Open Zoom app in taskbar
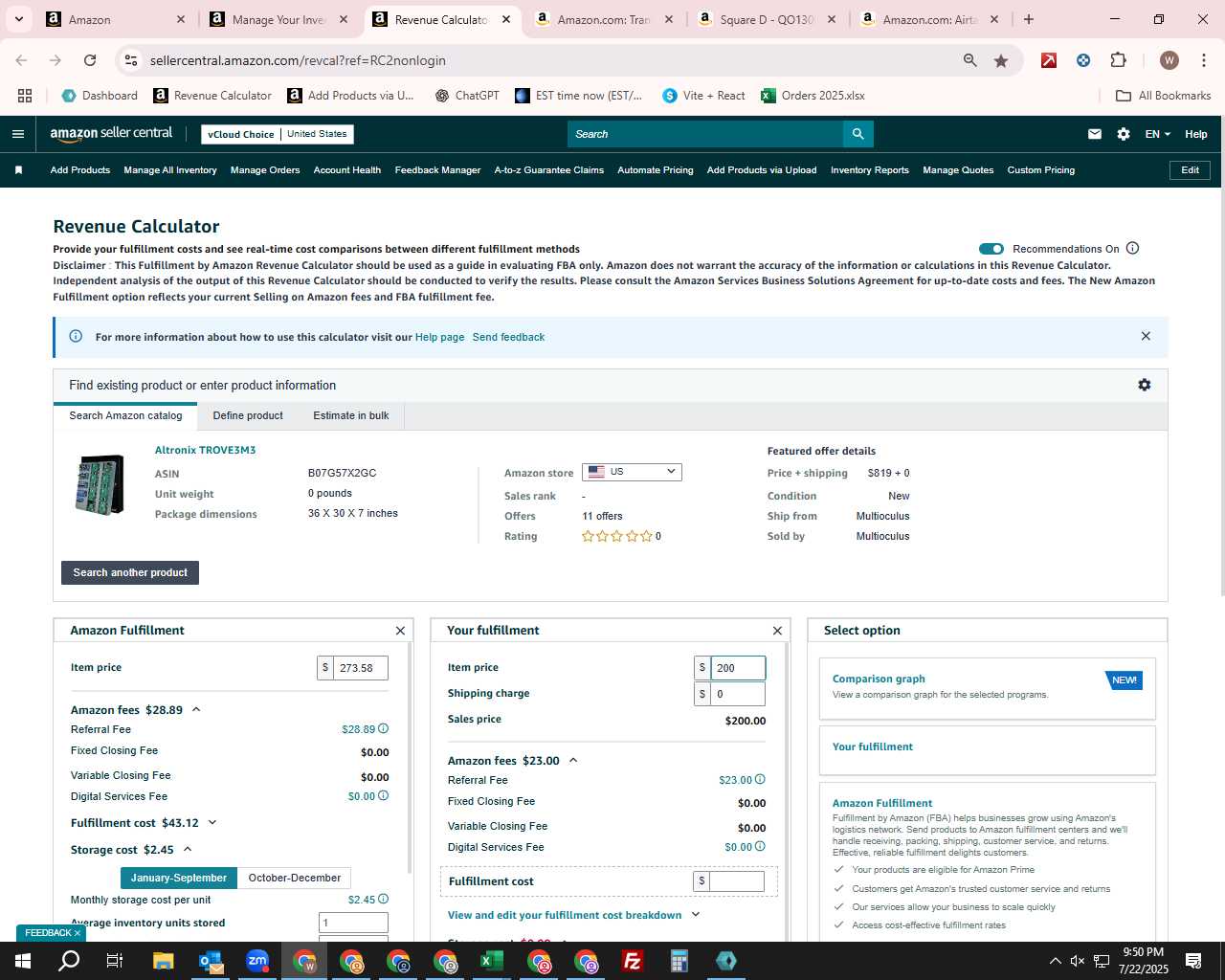 coord(257,961)
